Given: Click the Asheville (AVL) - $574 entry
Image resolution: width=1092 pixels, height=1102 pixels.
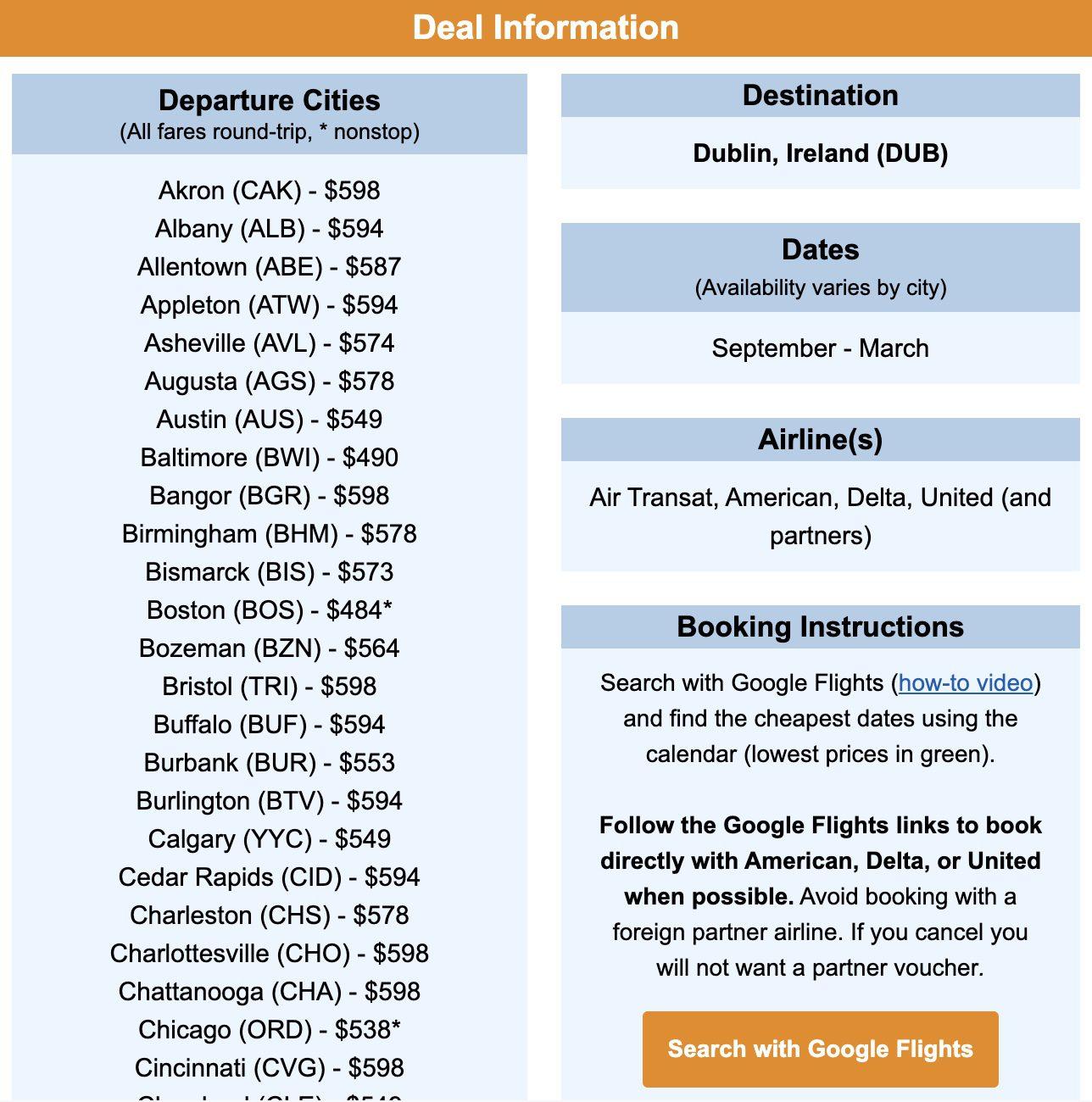Looking at the screenshot, I should 270,343.
